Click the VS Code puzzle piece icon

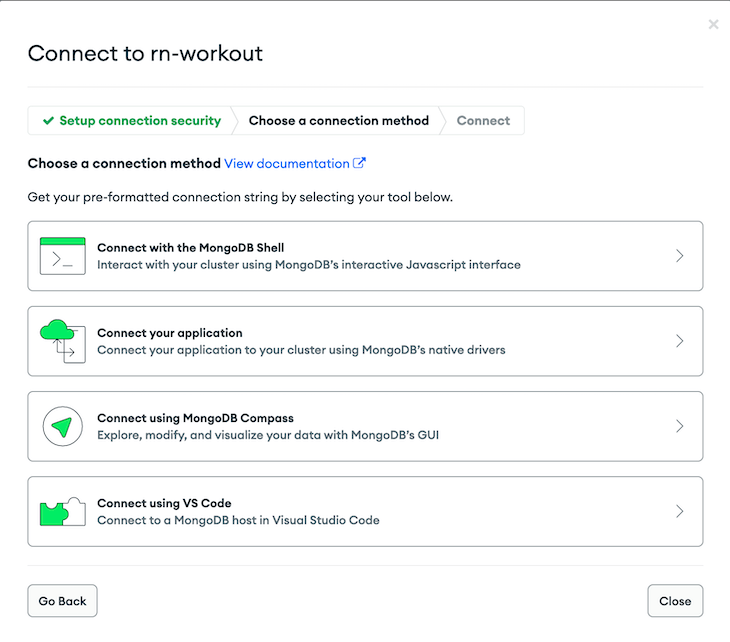click(x=63, y=512)
